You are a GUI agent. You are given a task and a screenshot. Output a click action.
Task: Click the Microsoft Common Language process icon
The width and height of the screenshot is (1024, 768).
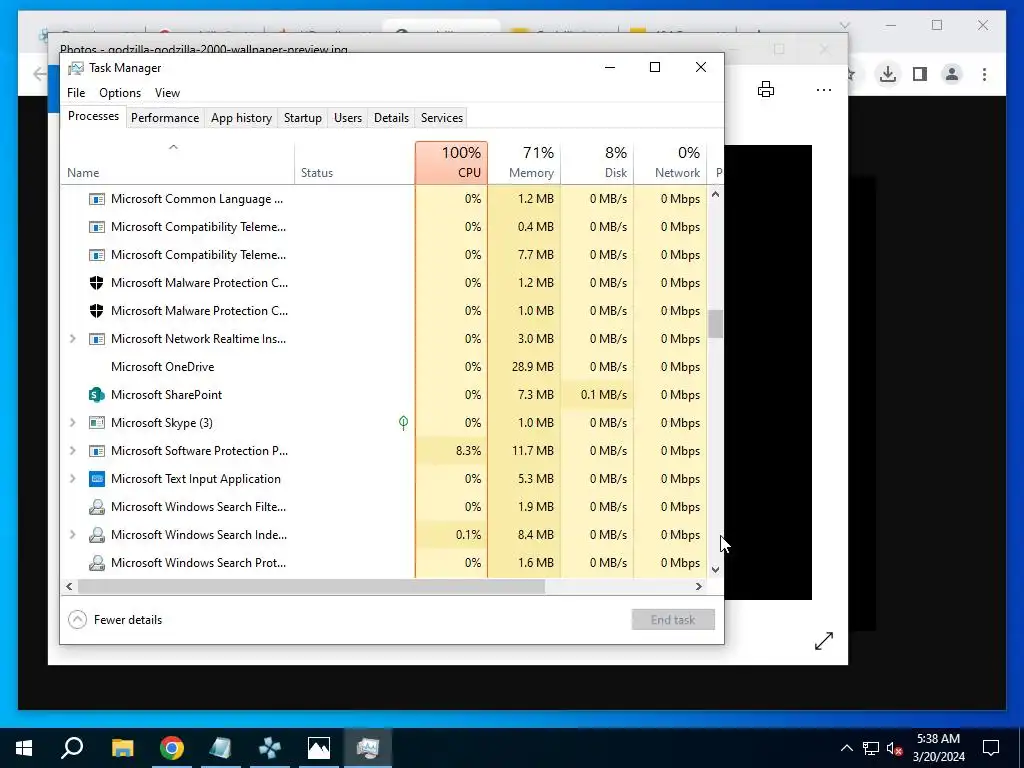click(97, 199)
